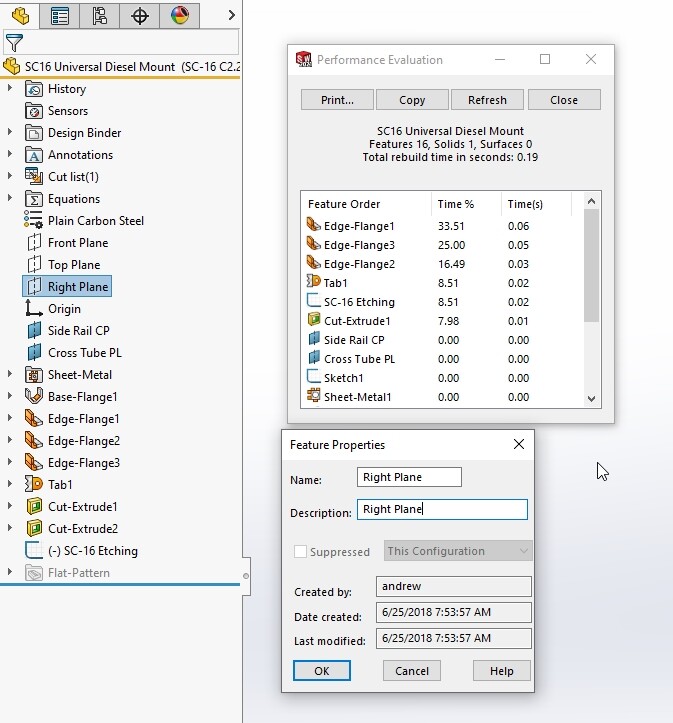
Task: Toggle the Suppressed checkbox
Action: [x=300, y=551]
